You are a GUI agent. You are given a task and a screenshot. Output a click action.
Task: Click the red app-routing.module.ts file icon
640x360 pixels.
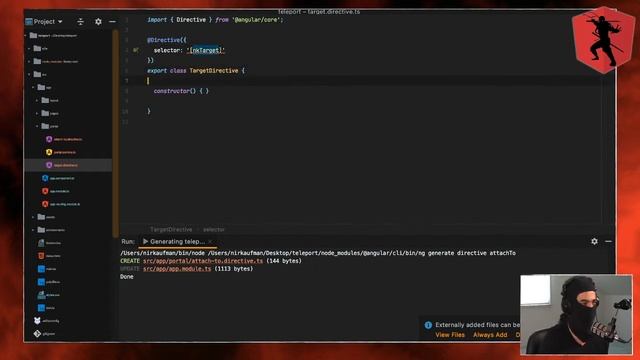(x=45, y=204)
